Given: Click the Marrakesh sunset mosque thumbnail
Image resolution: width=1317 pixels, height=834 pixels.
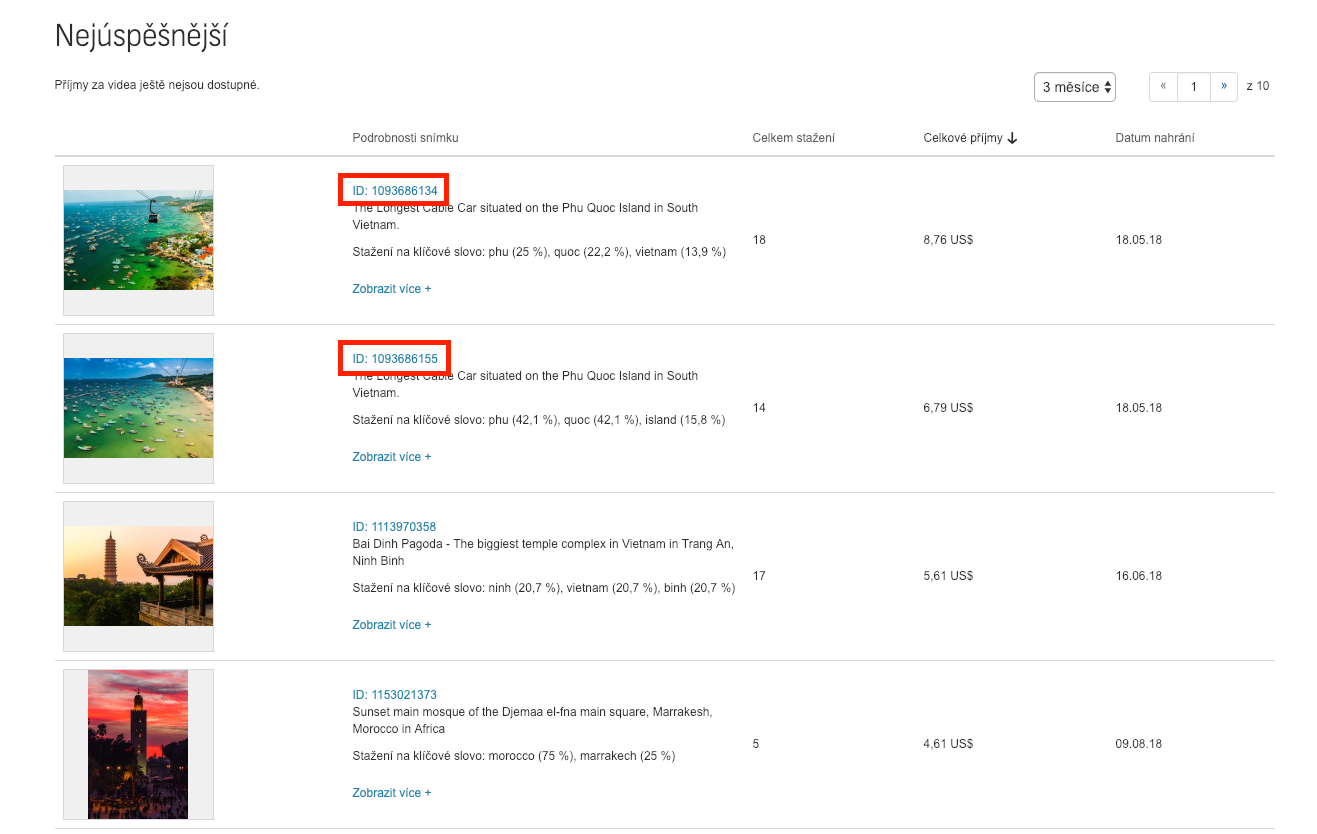Looking at the screenshot, I should click(x=138, y=744).
